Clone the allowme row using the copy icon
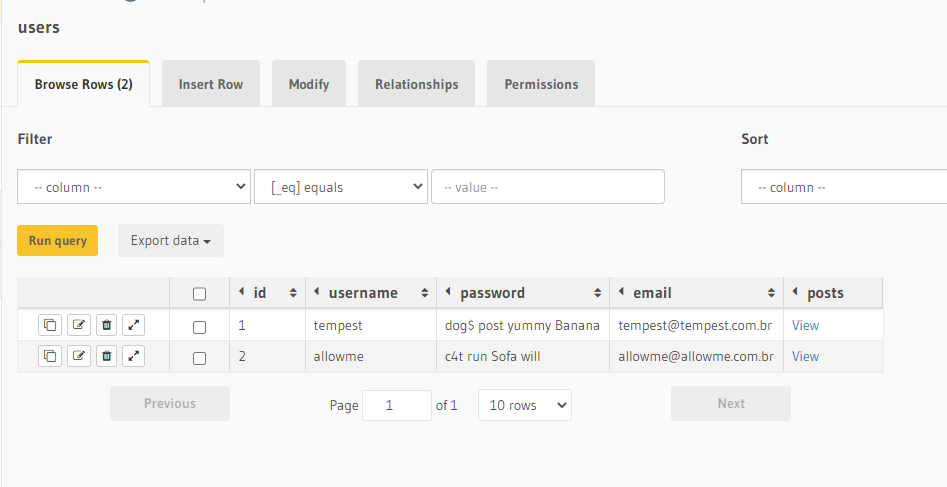 coord(50,355)
